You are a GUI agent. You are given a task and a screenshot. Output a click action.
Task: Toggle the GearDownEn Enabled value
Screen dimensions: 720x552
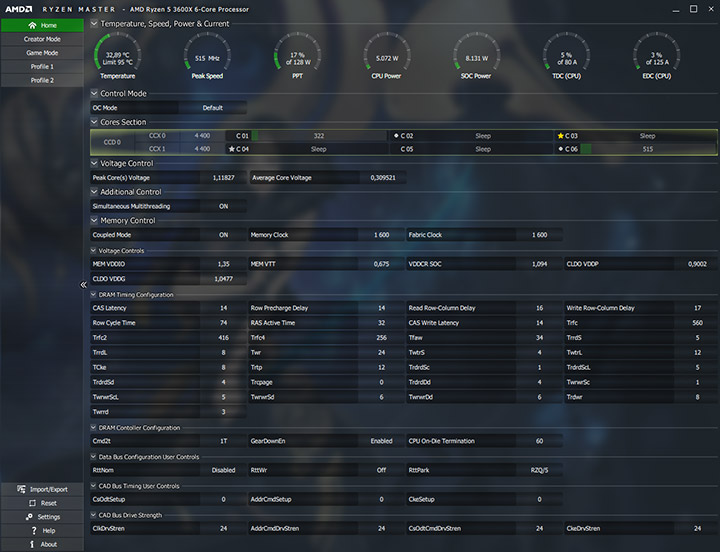point(382,441)
